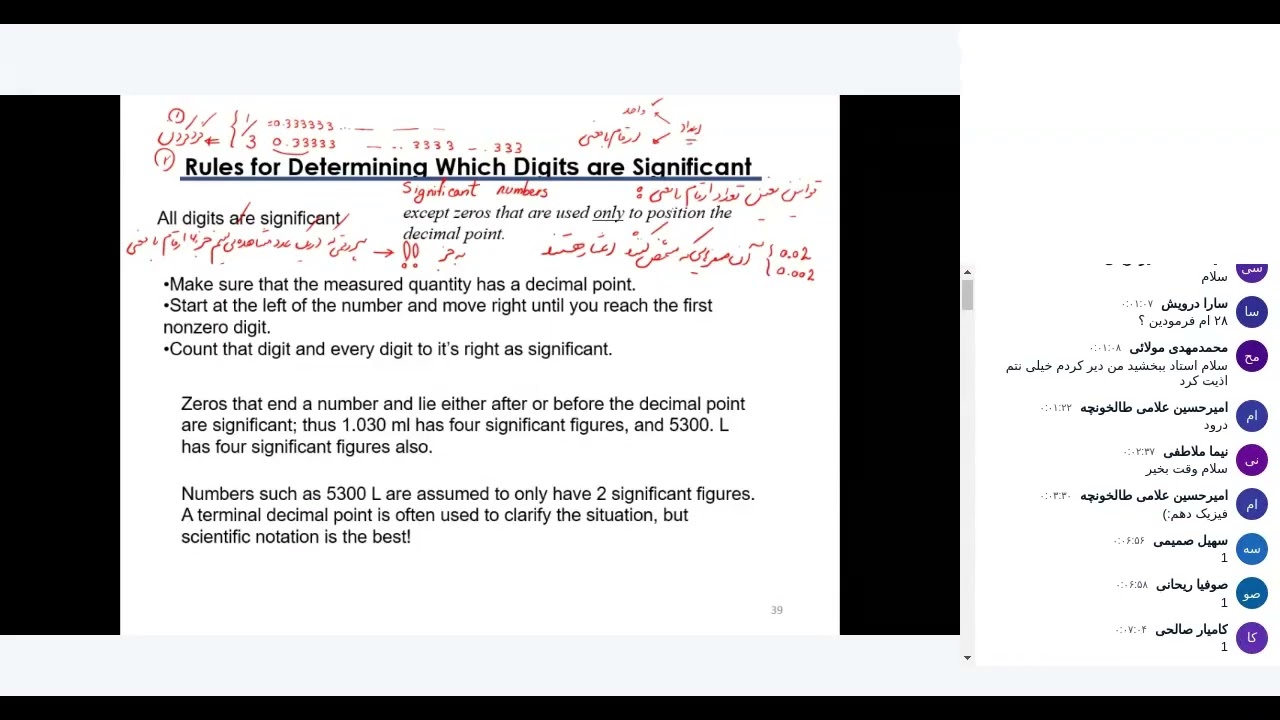This screenshot has height=720, width=1280.
Task: Click the slide title 'Rules for Determining Which Digits are Significant'
Action: coord(468,167)
